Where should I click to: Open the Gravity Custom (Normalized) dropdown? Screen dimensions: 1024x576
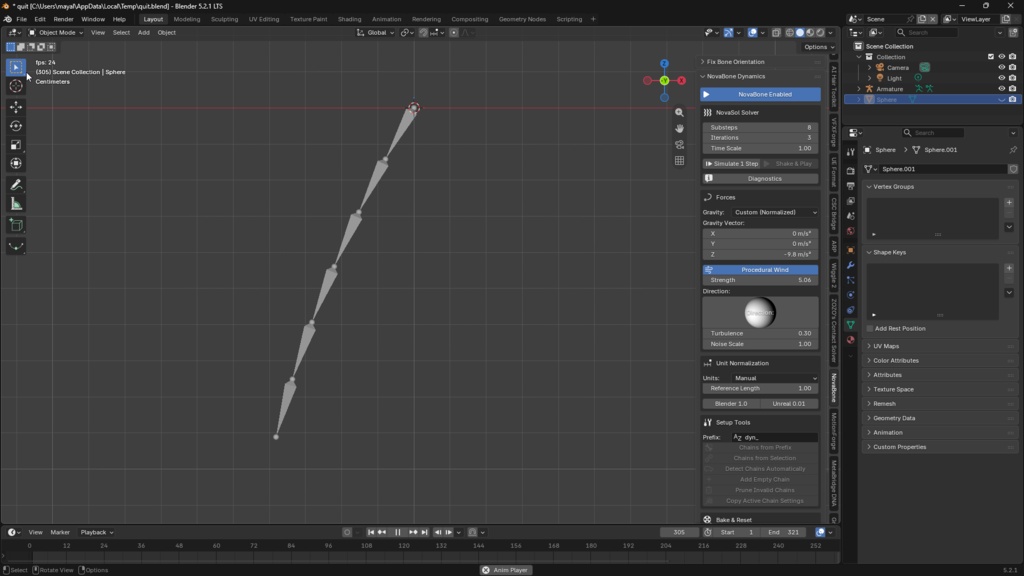point(774,212)
